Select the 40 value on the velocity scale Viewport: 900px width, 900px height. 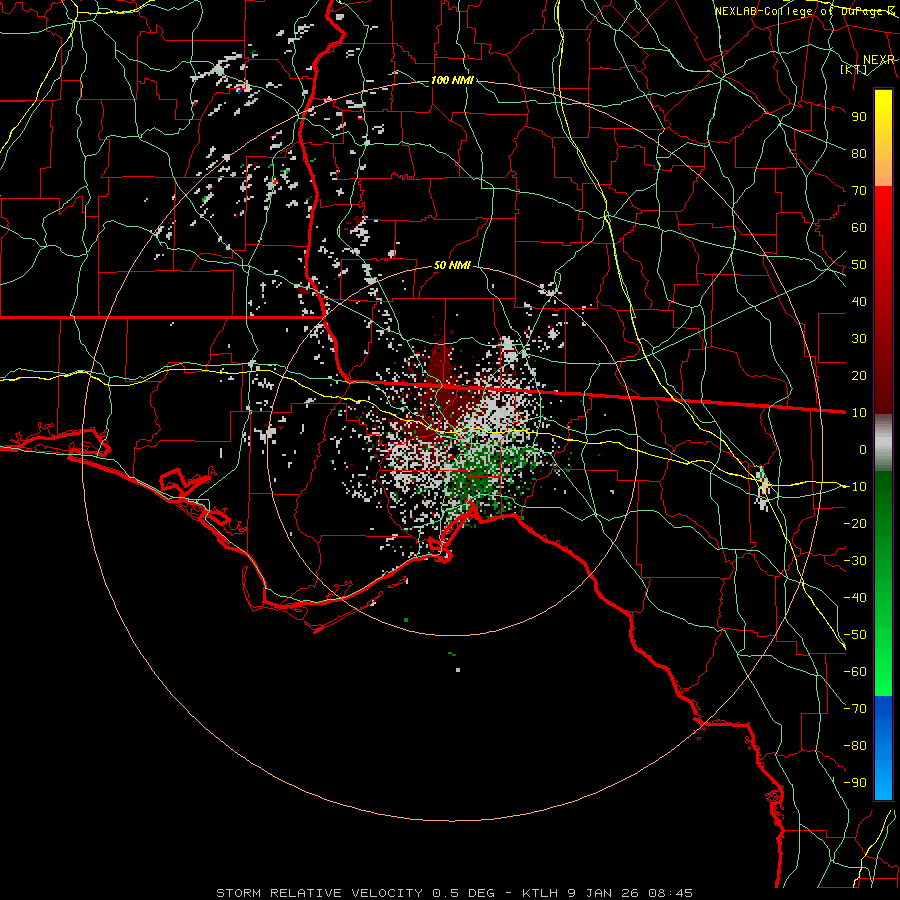point(859,302)
